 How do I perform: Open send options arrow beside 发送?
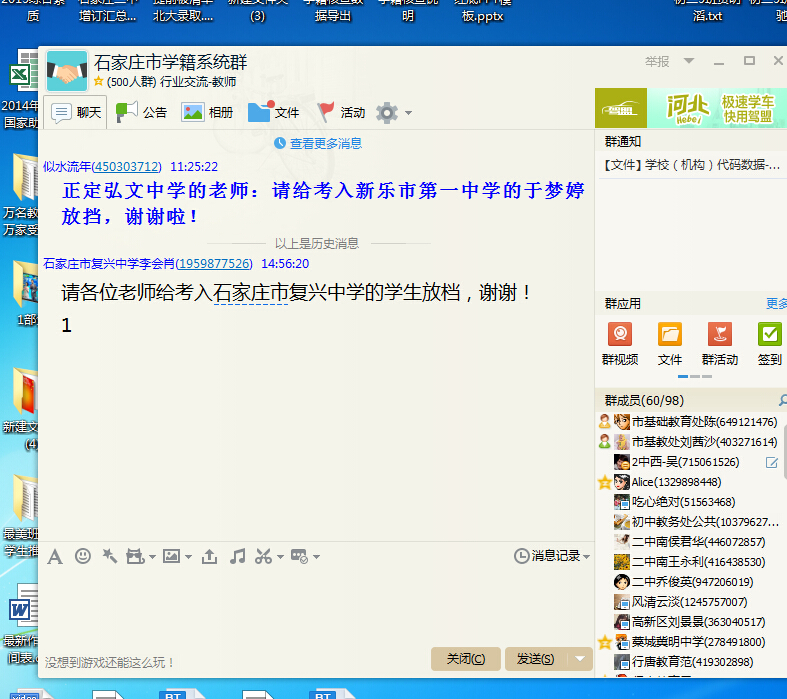(580, 659)
